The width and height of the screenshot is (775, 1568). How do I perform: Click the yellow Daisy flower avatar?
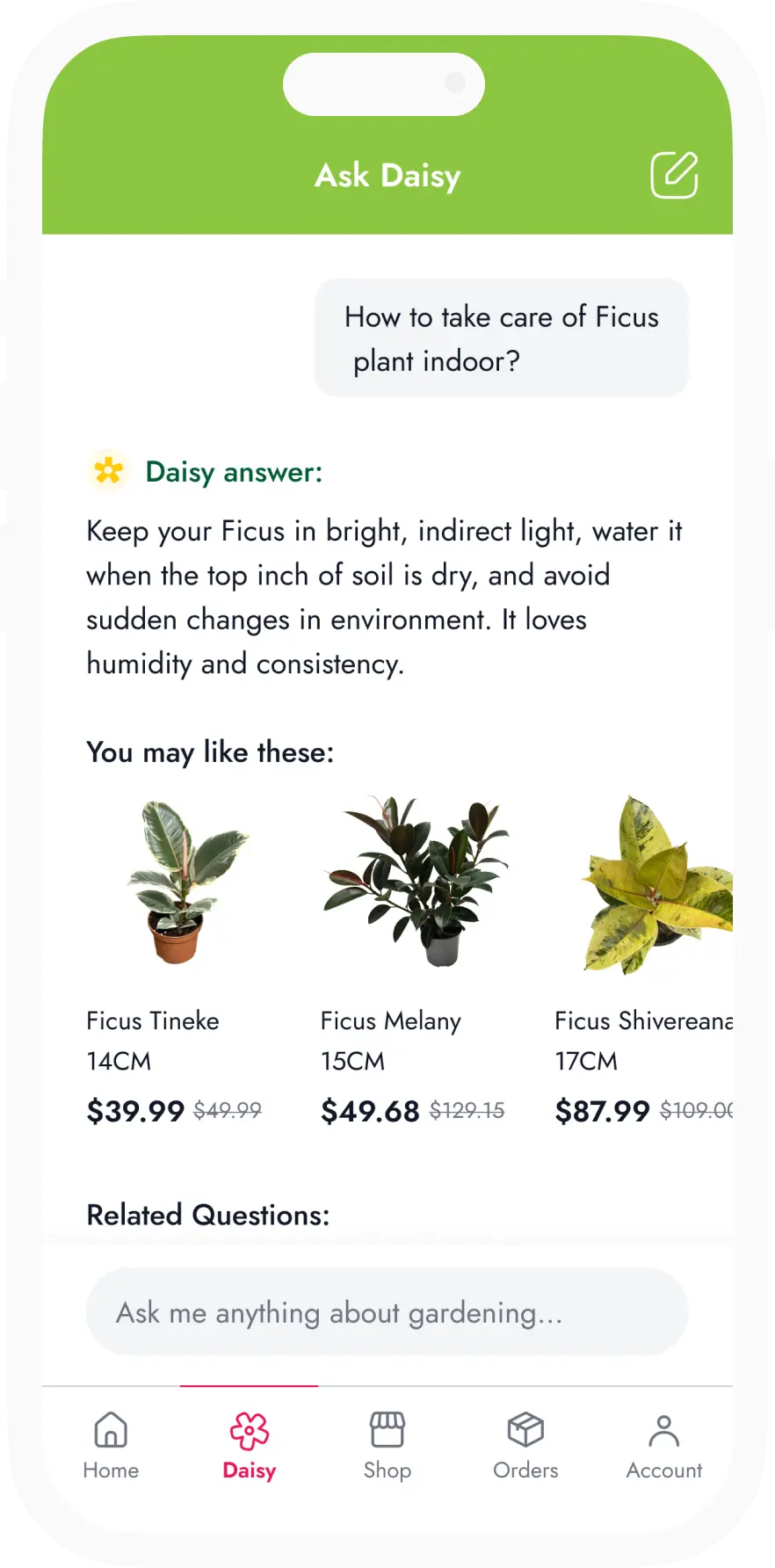(109, 471)
